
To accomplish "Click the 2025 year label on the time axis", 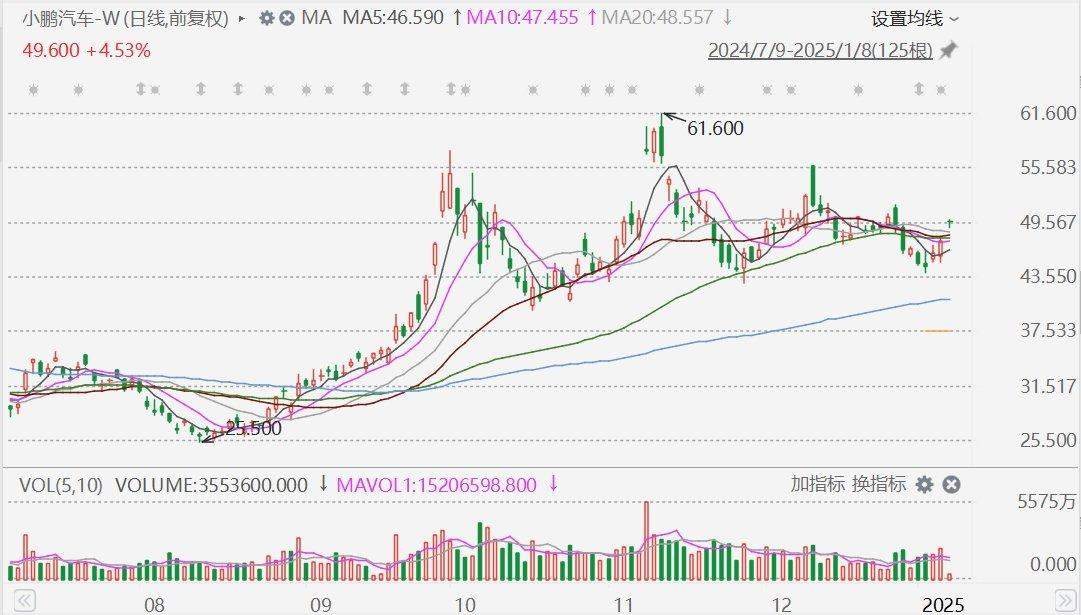I will click(943, 605).
